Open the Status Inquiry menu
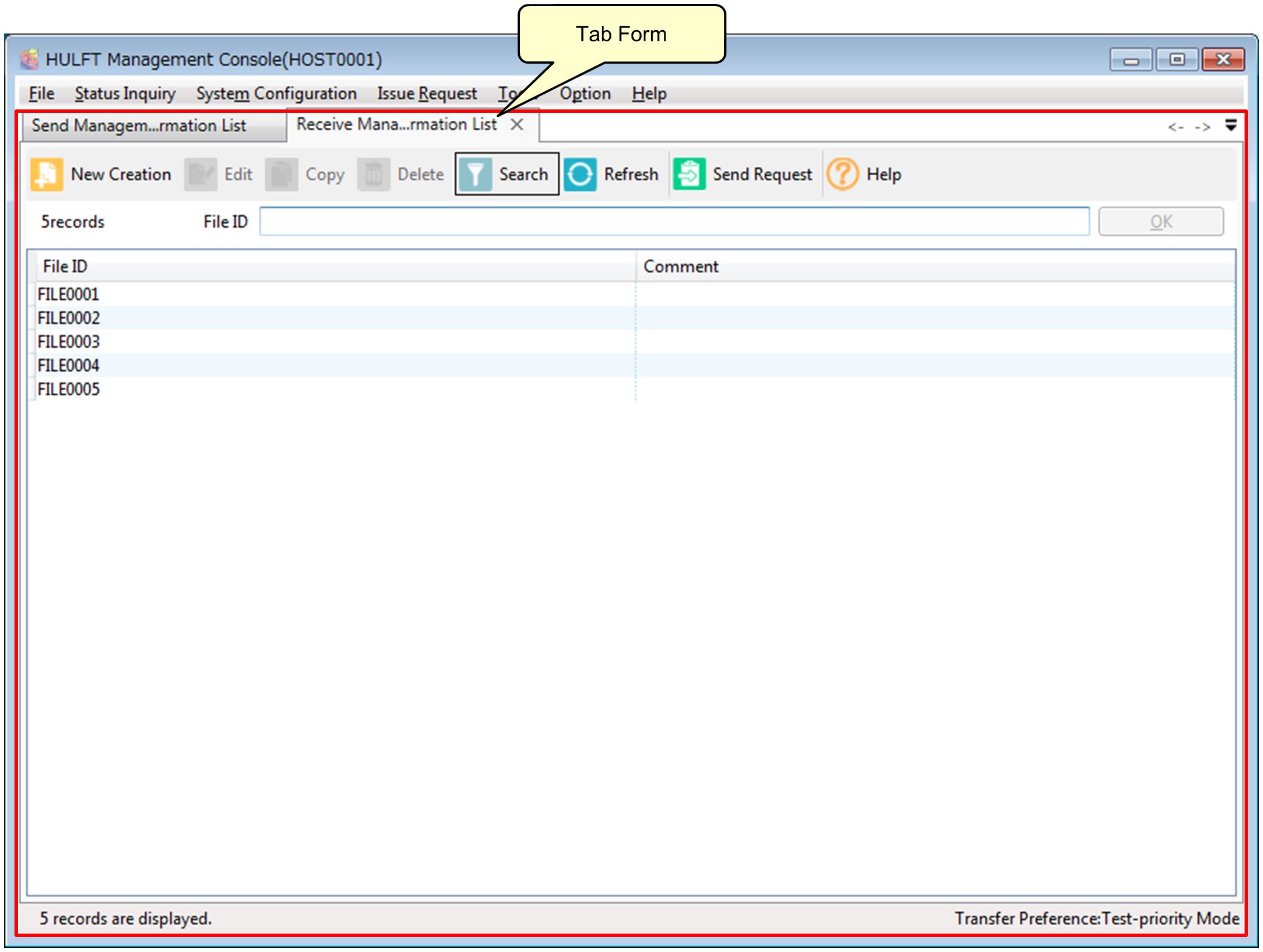1263x952 pixels. pos(125,93)
